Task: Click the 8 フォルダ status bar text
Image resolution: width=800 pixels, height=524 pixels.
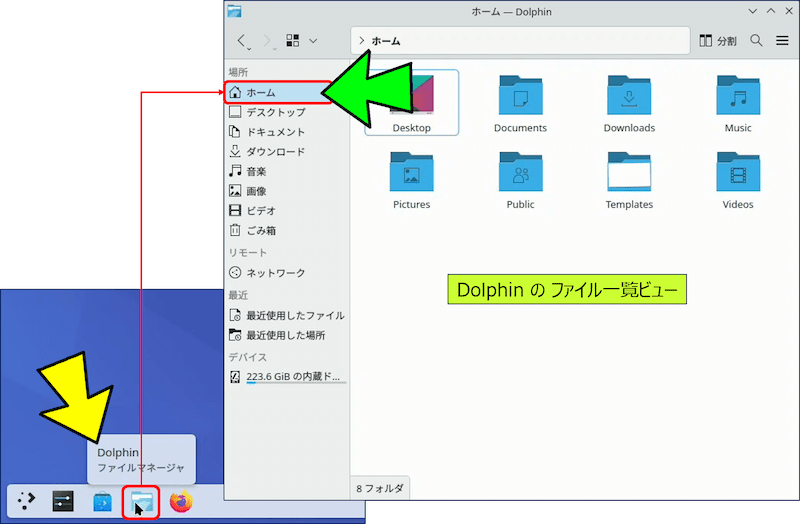Action: click(380, 488)
